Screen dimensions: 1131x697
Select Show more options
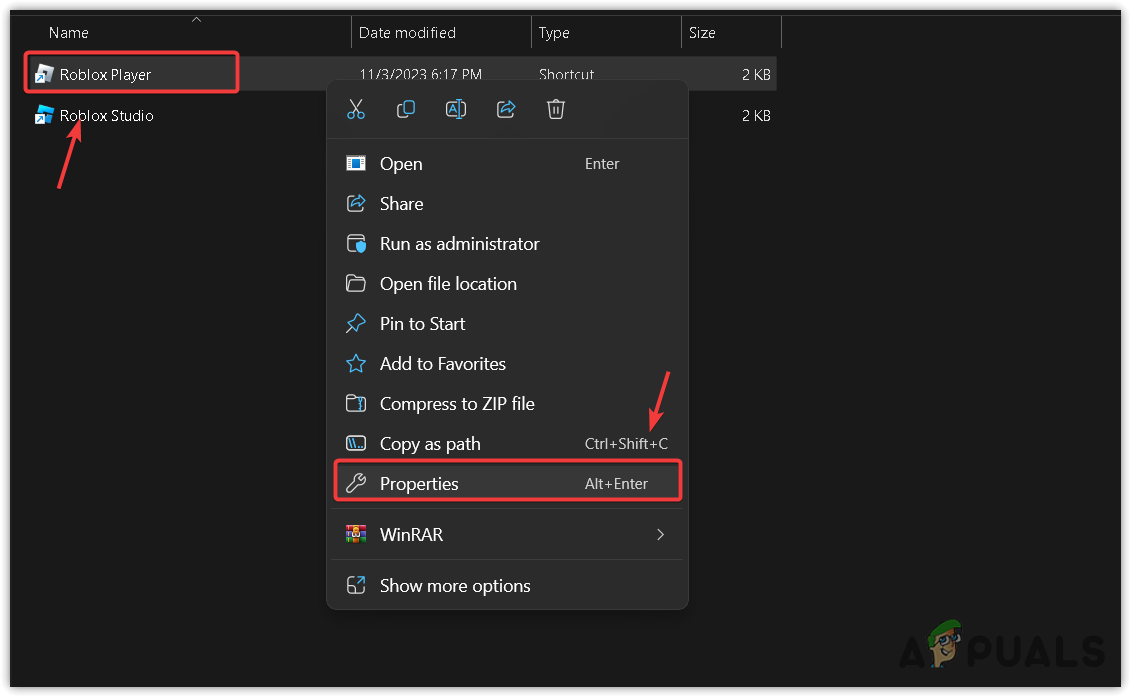click(507, 585)
